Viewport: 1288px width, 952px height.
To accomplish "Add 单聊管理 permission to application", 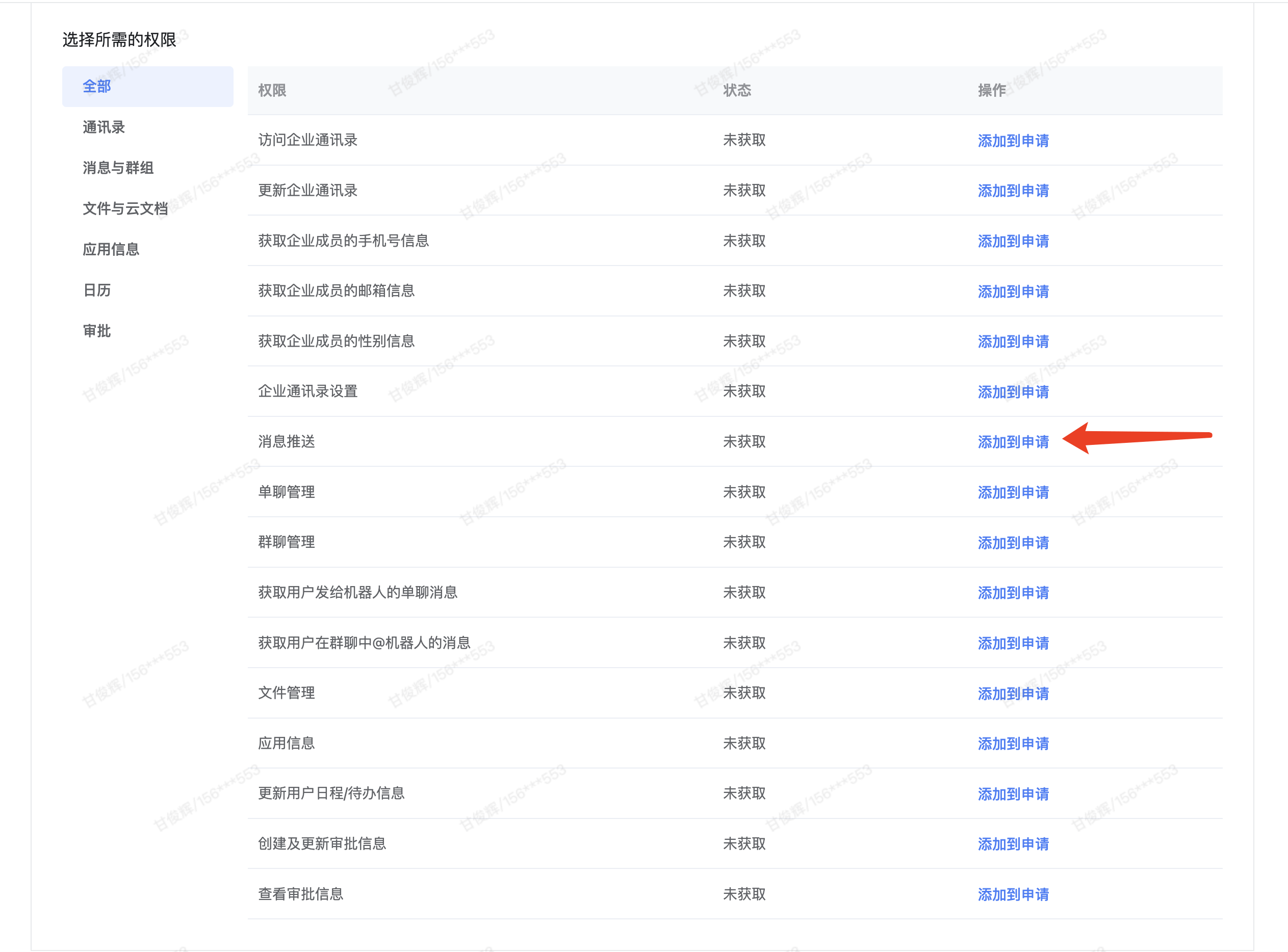I will tap(1014, 492).
